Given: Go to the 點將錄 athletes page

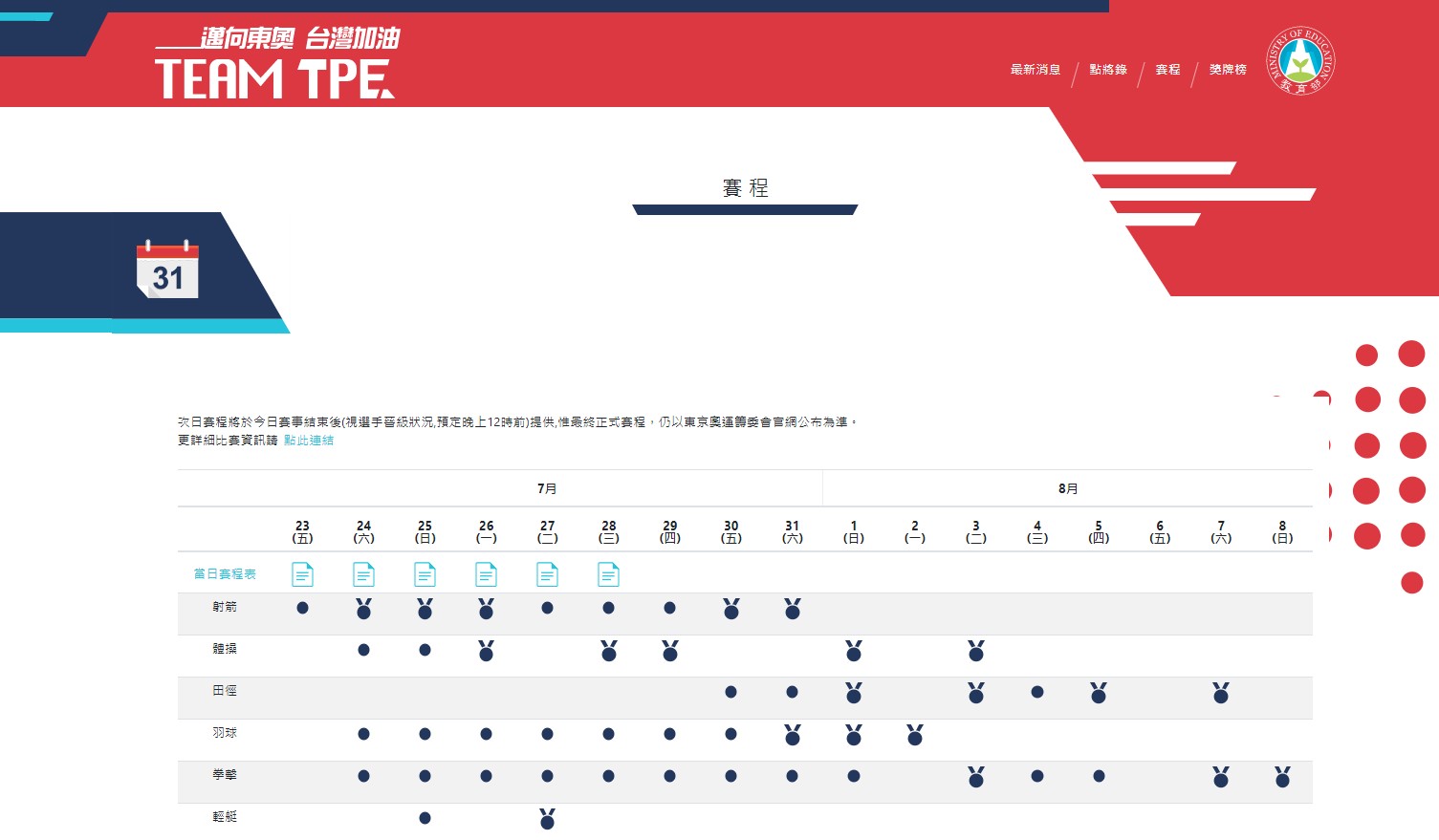Looking at the screenshot, I should point(1108,70).
